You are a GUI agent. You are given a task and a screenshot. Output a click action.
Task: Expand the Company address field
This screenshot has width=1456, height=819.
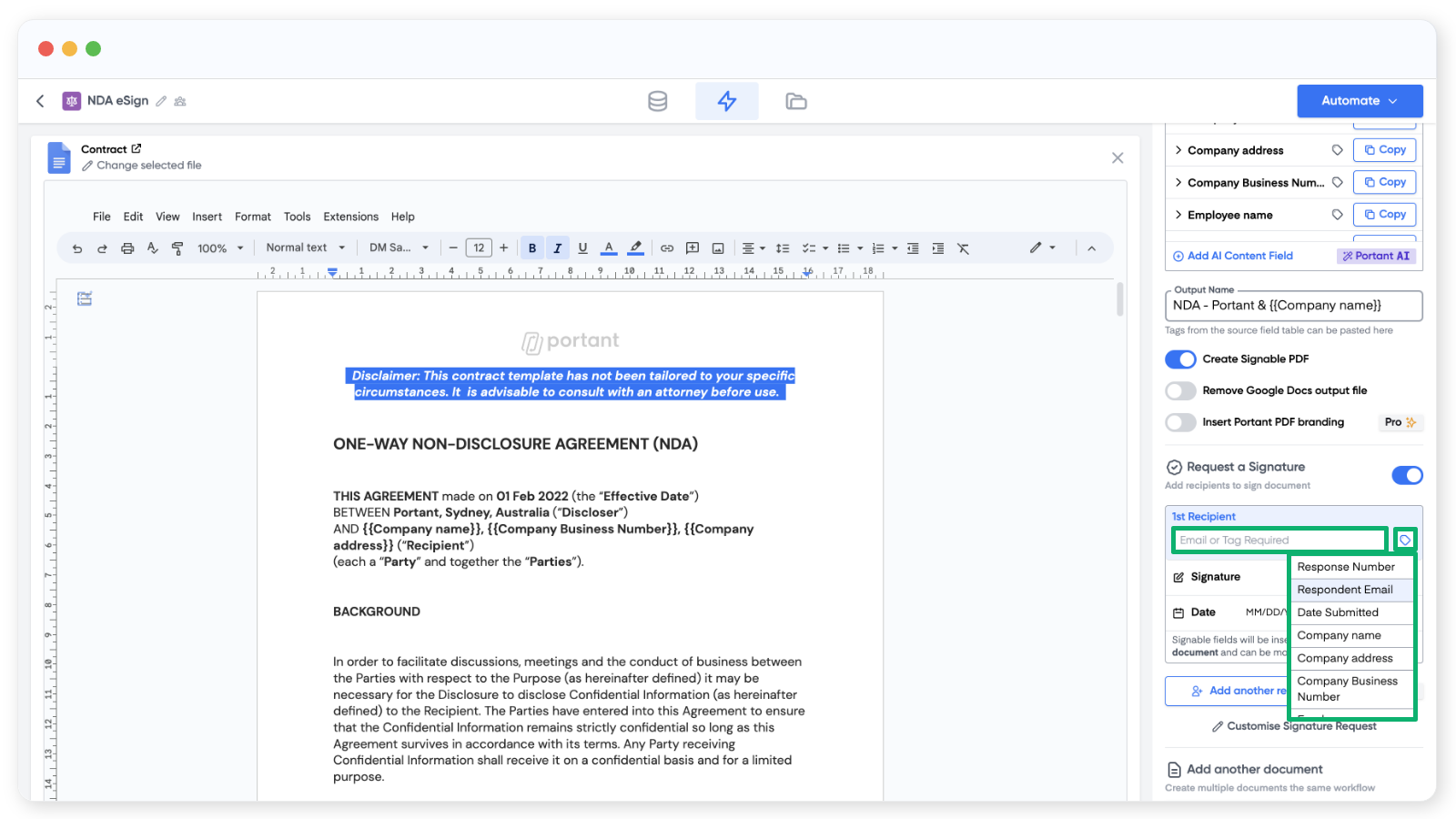pos(1178,150)
